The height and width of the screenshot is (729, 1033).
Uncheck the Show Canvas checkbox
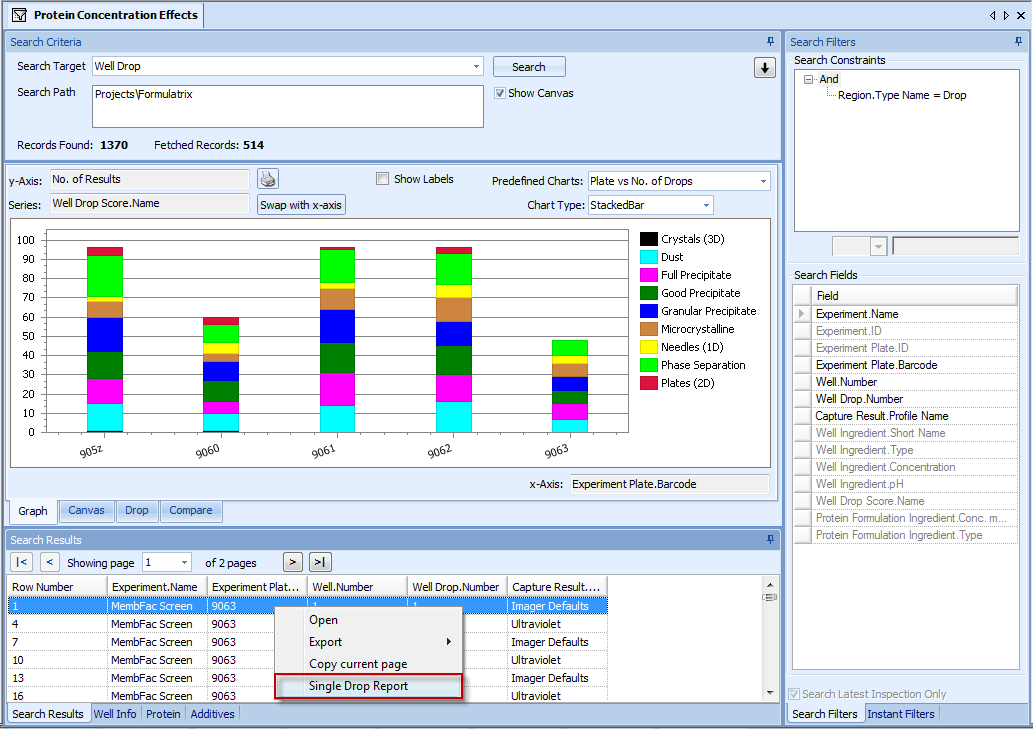tap(501, 93)
